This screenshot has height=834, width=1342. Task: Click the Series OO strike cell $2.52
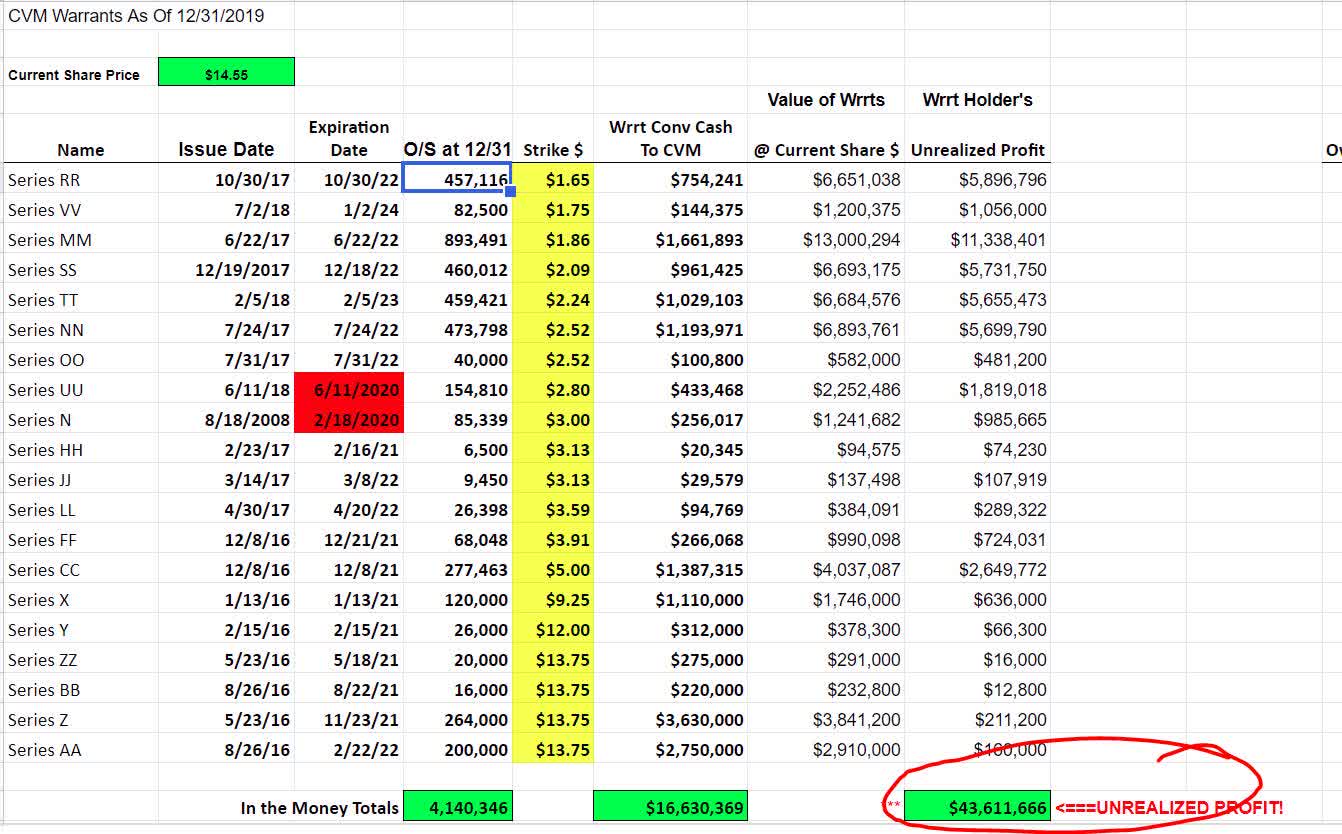tap(553, 360)
